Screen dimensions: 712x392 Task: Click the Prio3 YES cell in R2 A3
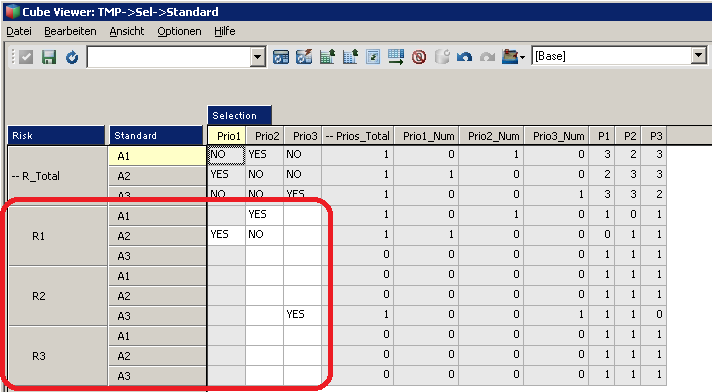coord(302,315)
